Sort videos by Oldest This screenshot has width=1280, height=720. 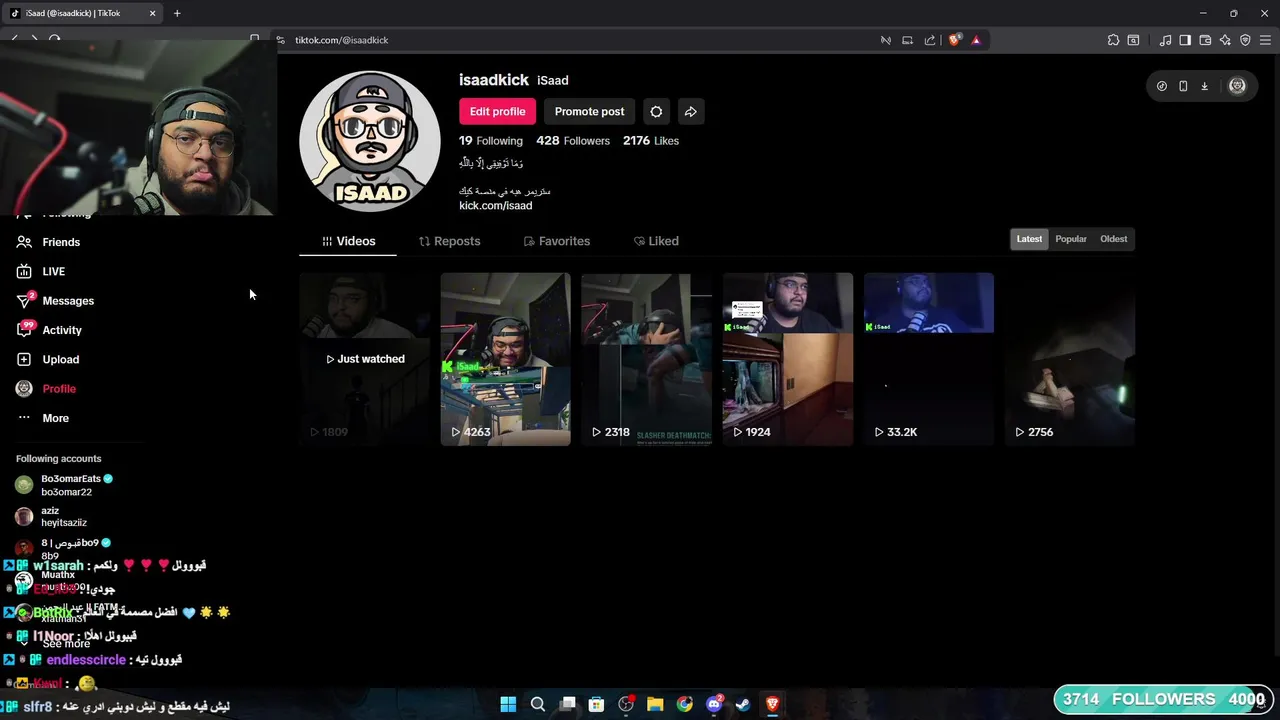[1113, 239]
